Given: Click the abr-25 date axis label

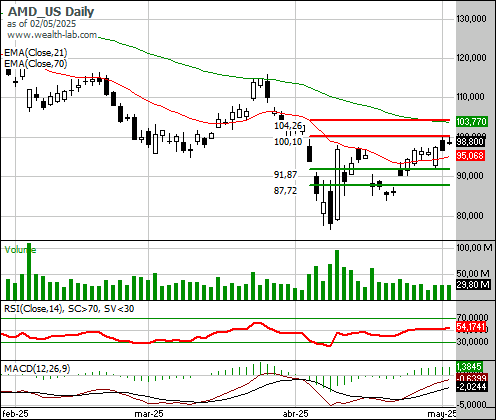Looking at the screenshot, I should [296, 414].
